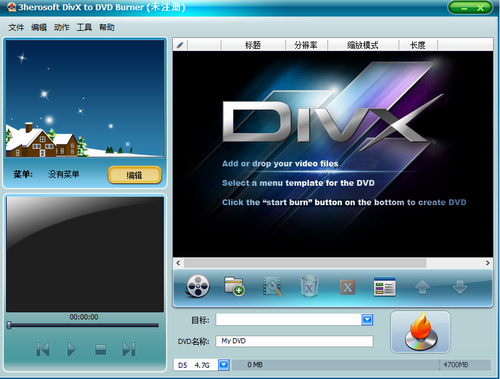Move selected item down with arrow icon
The width and height of the screenshot is (500, 379).
(460, 287)
